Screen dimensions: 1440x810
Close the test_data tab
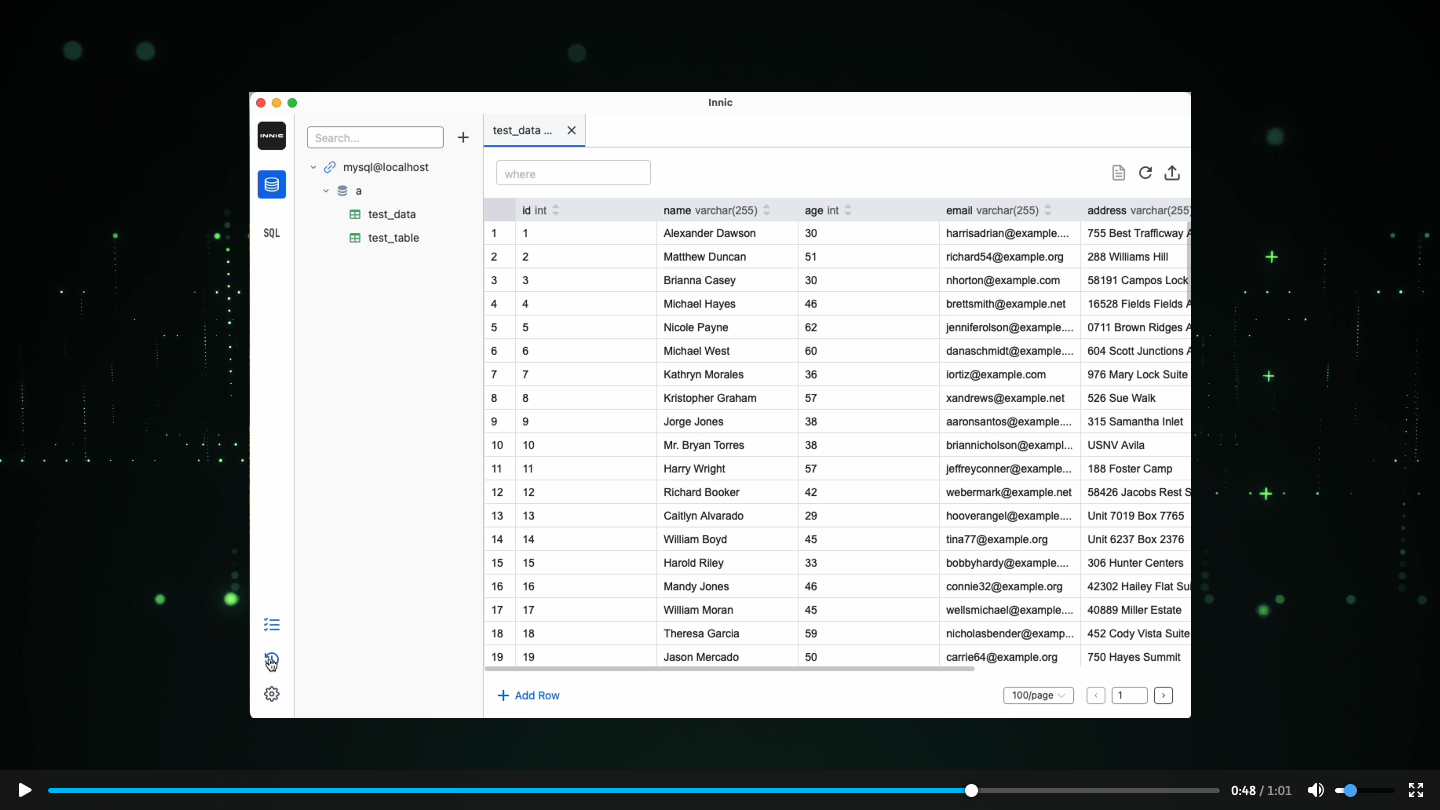pos(571,130)
